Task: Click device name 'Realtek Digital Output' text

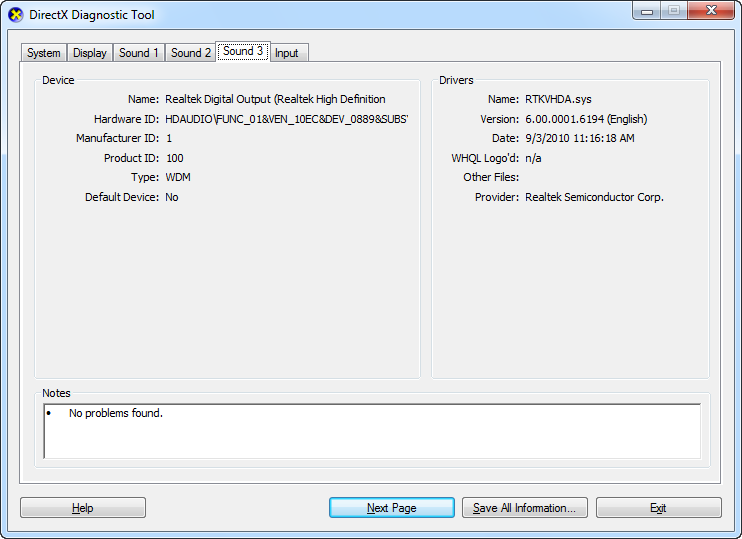Action: point(275,99)
